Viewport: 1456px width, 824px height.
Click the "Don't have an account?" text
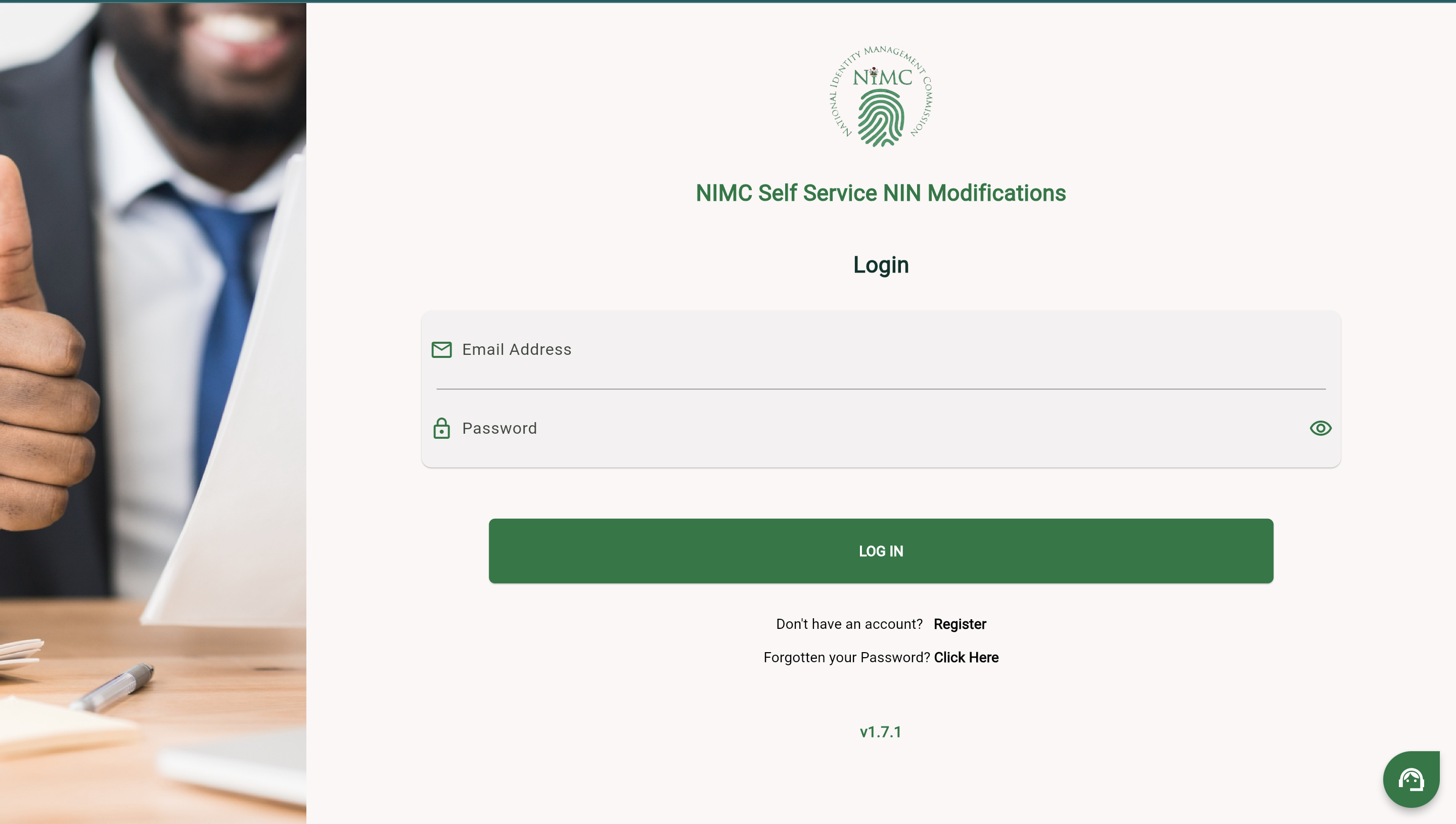pyautogui.click(x=849, y=624)
